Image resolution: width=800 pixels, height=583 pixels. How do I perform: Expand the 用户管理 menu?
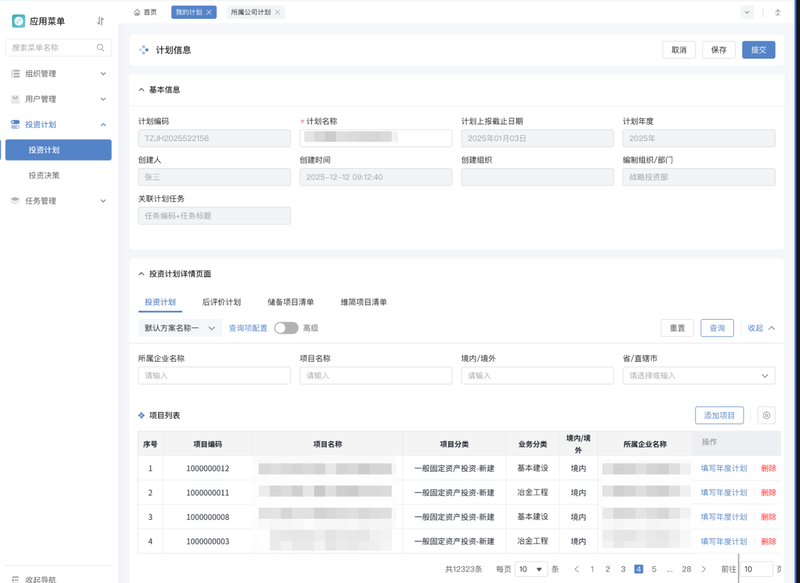click(x=103, y=99)
